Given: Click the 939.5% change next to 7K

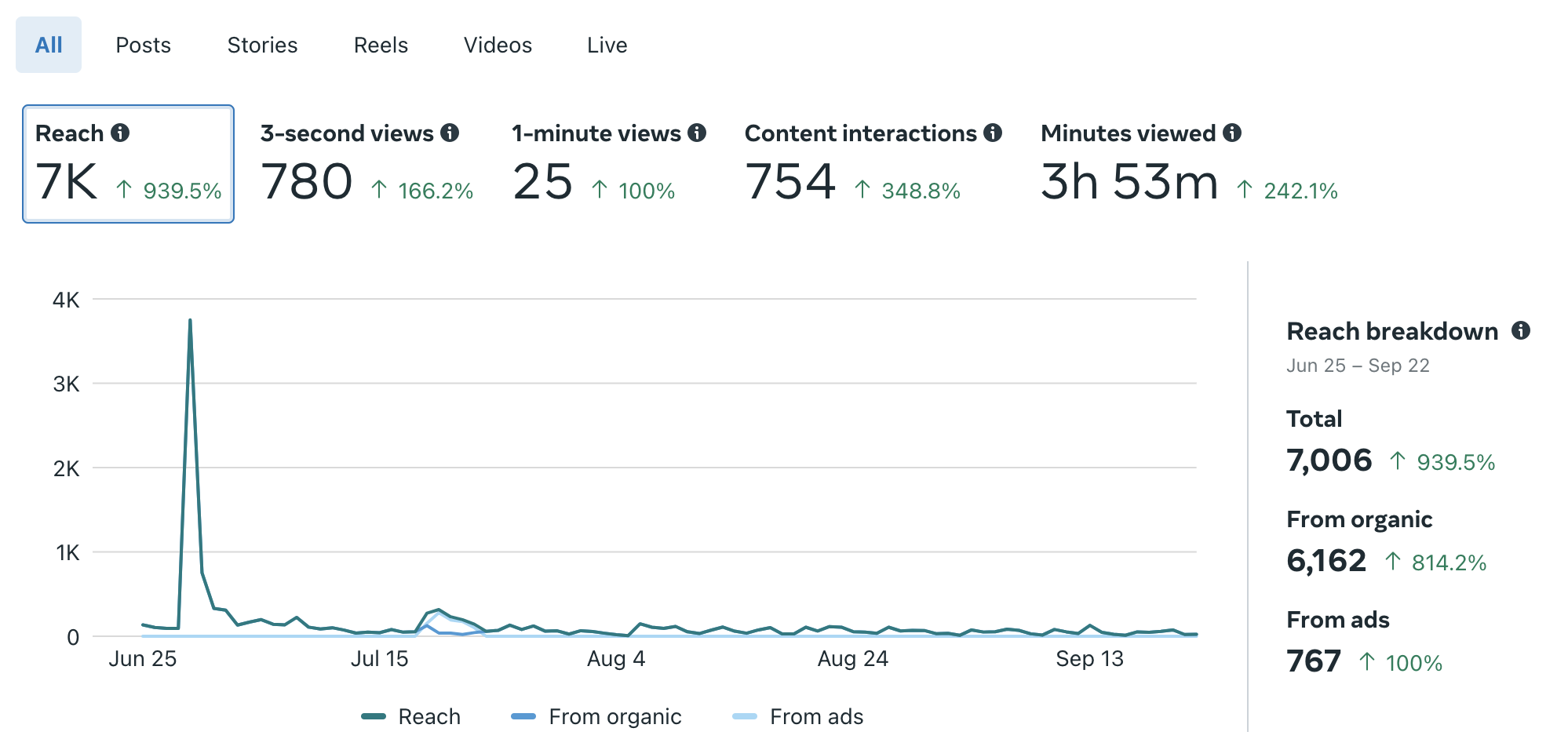Looking at the screenshot, I should [x=169, y=191].
